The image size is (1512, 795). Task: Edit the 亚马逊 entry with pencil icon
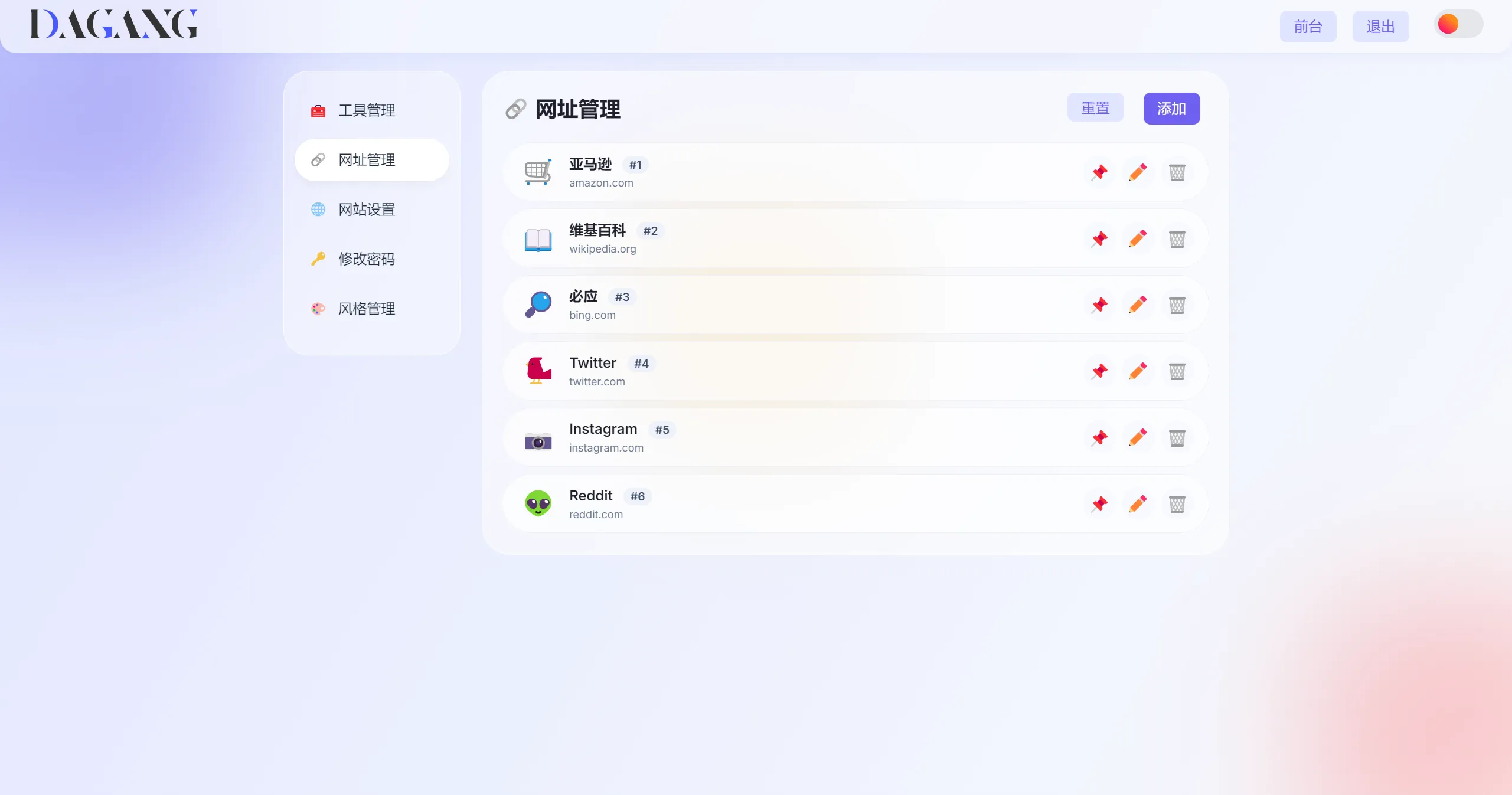pos(1138,172)
